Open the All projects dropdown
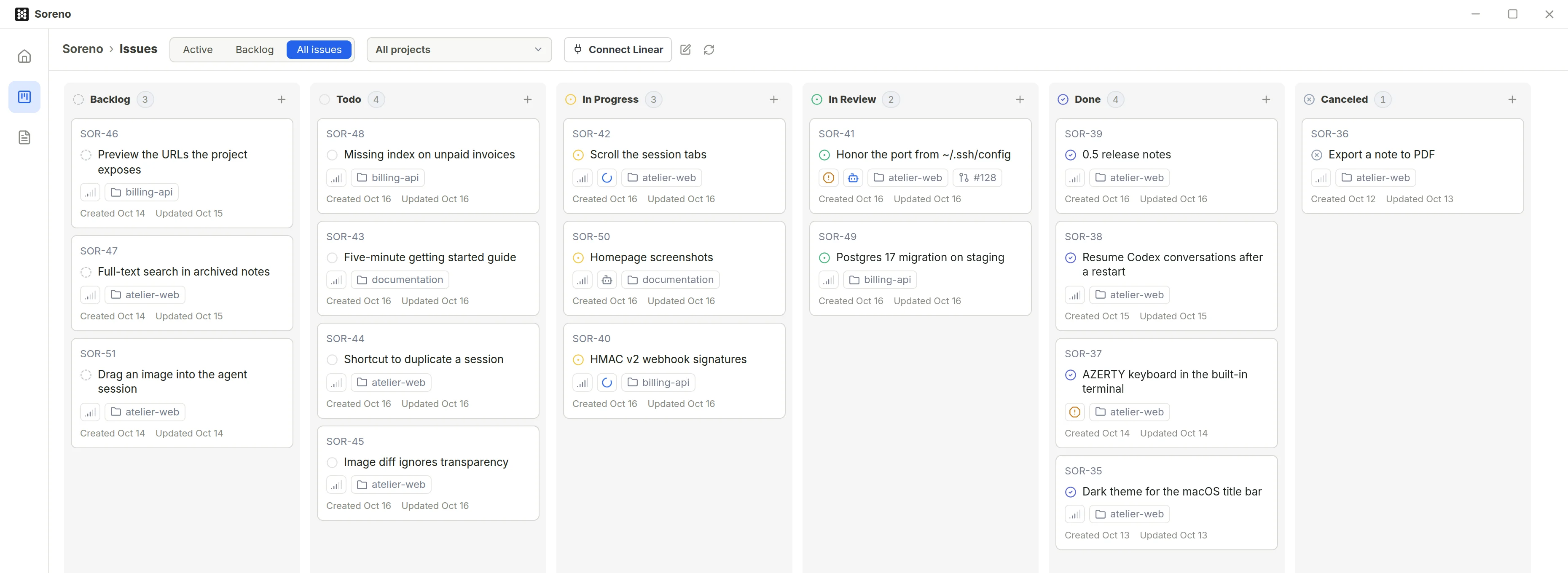Viewport: 1568px width, 573px height. pyautogui.click(x=459, y=50)
